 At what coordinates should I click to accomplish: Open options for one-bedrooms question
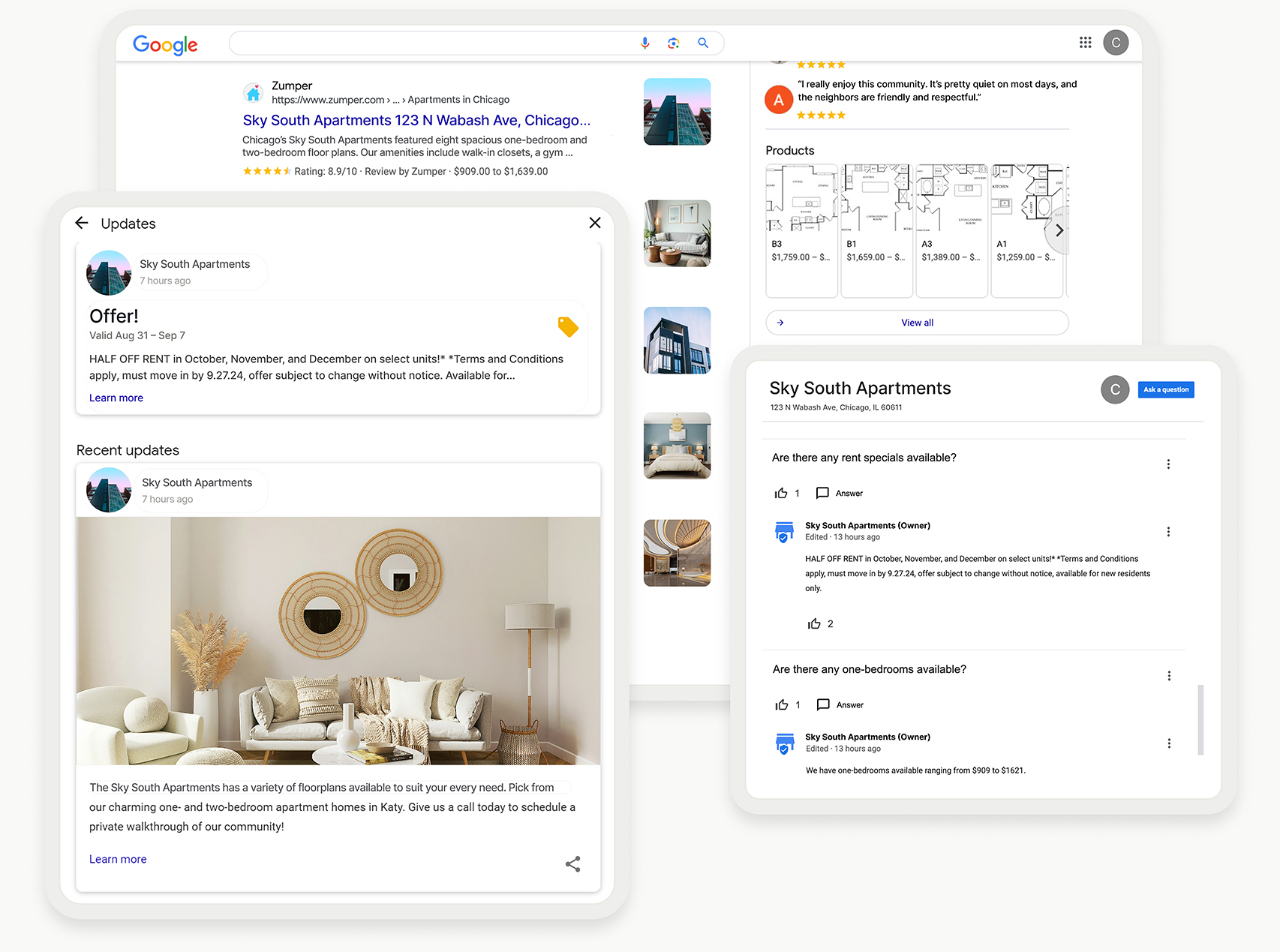point(1169,675)
